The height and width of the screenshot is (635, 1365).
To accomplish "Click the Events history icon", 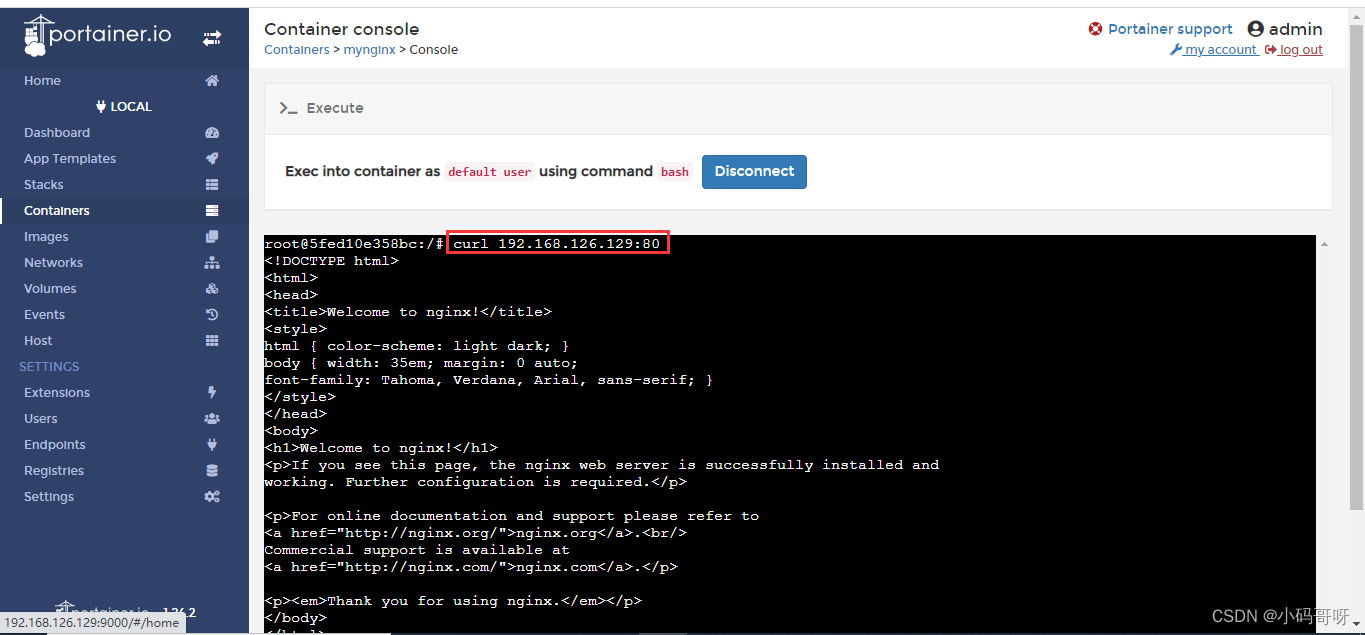I will click(212, 315).
